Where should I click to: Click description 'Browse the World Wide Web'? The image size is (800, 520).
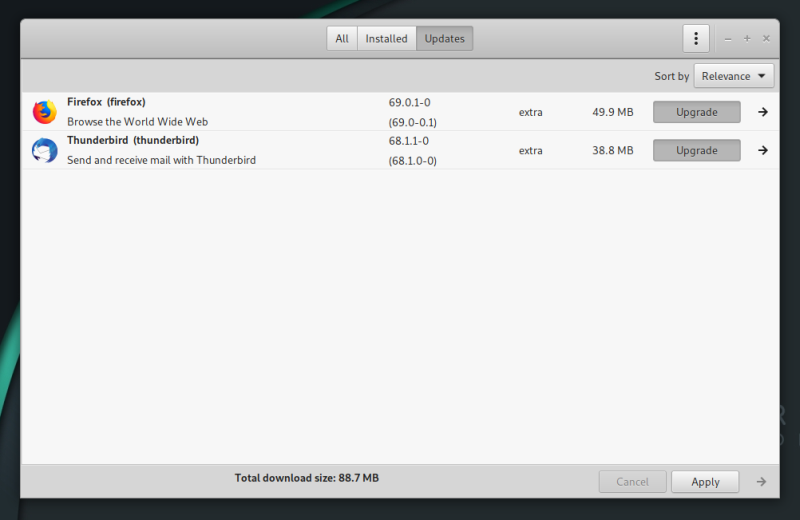tap(137, 122)
